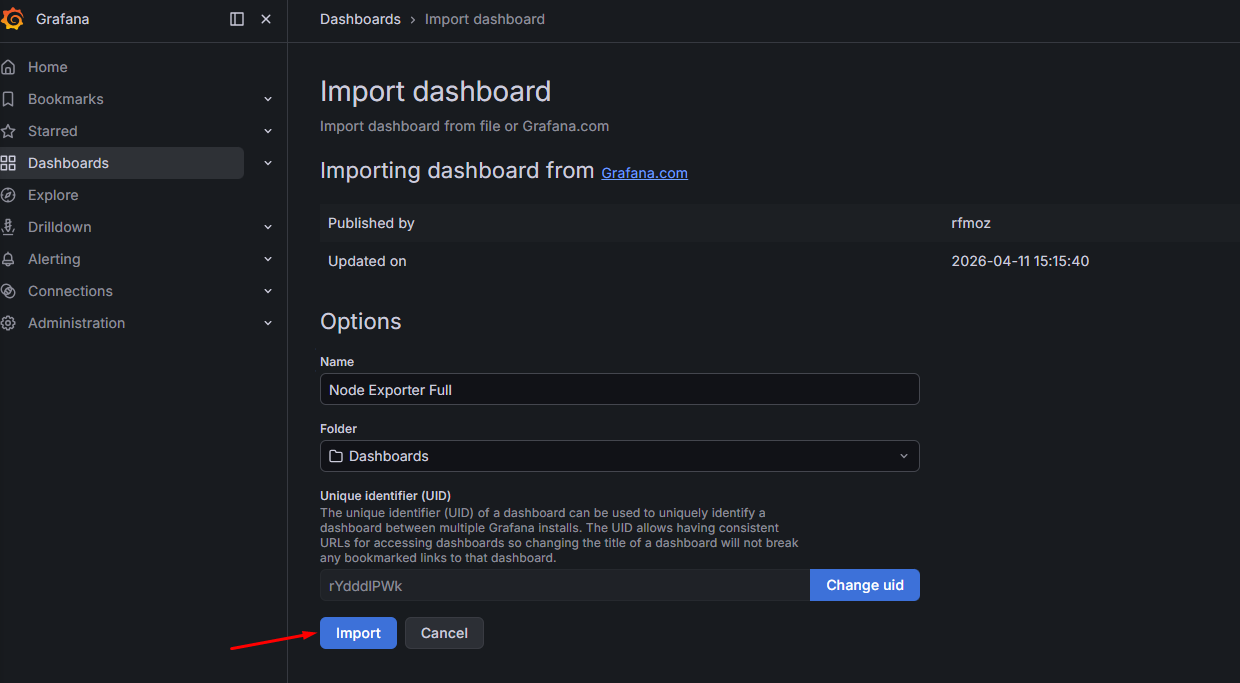Expand the Starred section chevron
1240x683 pixels.
point(268,131)
